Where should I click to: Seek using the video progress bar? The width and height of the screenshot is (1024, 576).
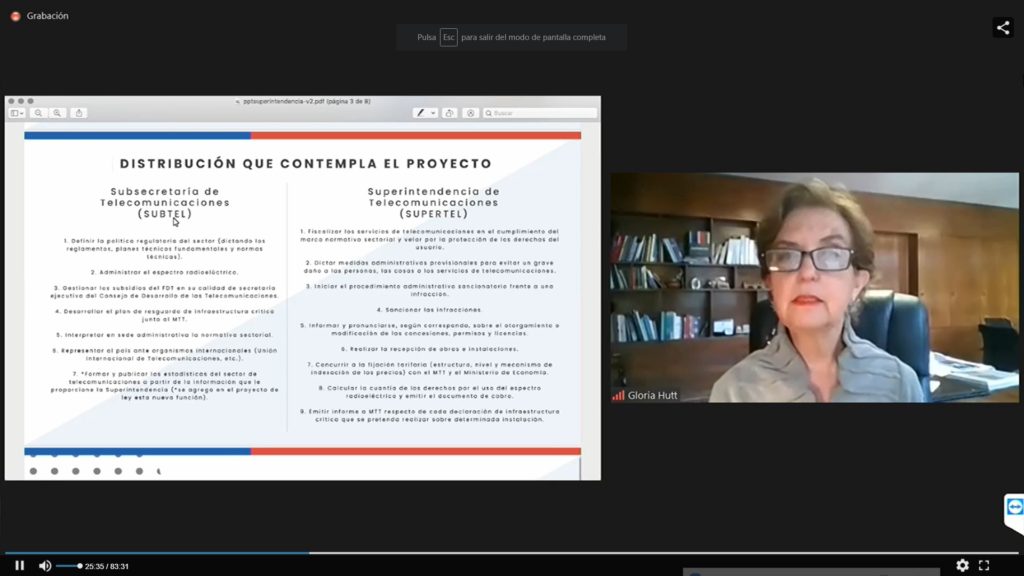pyautogui.click(x=512, y=552)
